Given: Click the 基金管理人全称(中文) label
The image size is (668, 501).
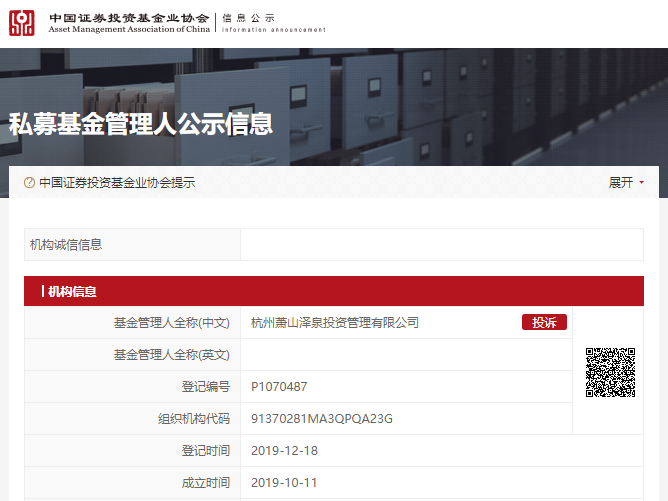Looking at the screenshot, I should point(172,322).
